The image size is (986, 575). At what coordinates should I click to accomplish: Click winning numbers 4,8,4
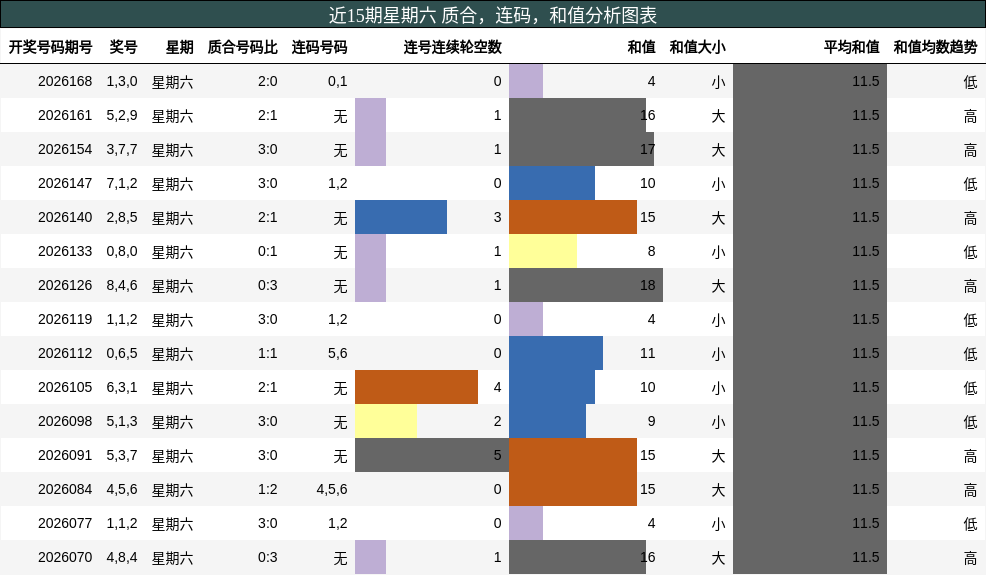(x=122, y=557)
